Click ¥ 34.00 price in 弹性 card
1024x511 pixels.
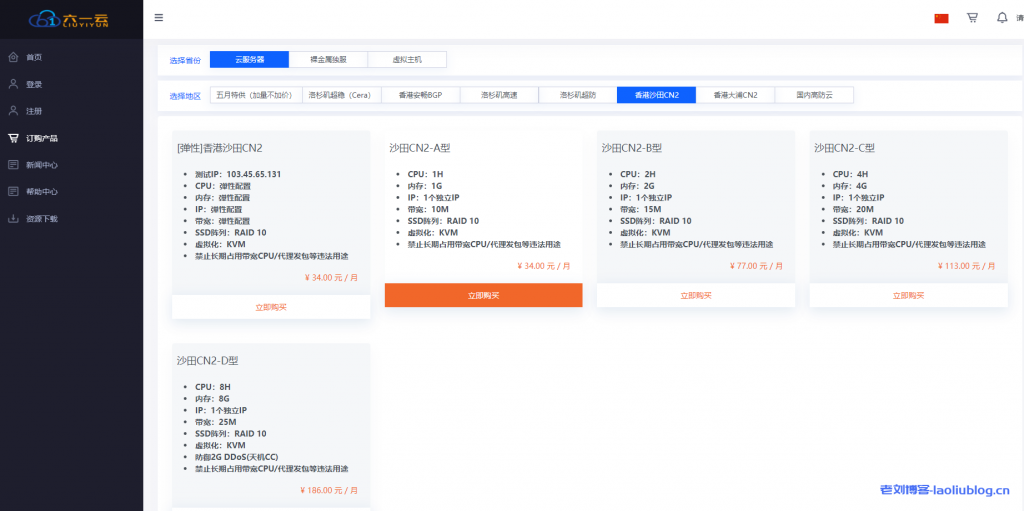pos(331,277)
